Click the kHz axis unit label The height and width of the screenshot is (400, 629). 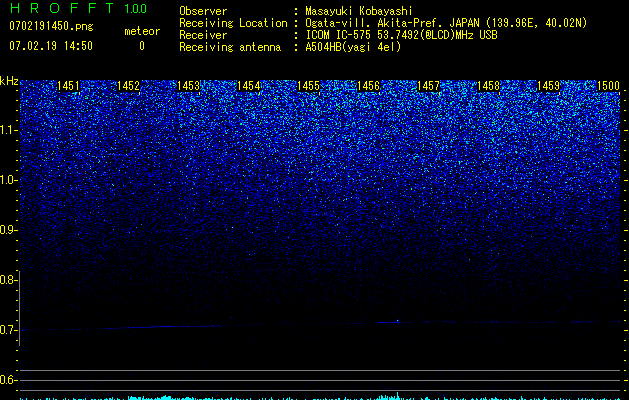tap(9, 81)
